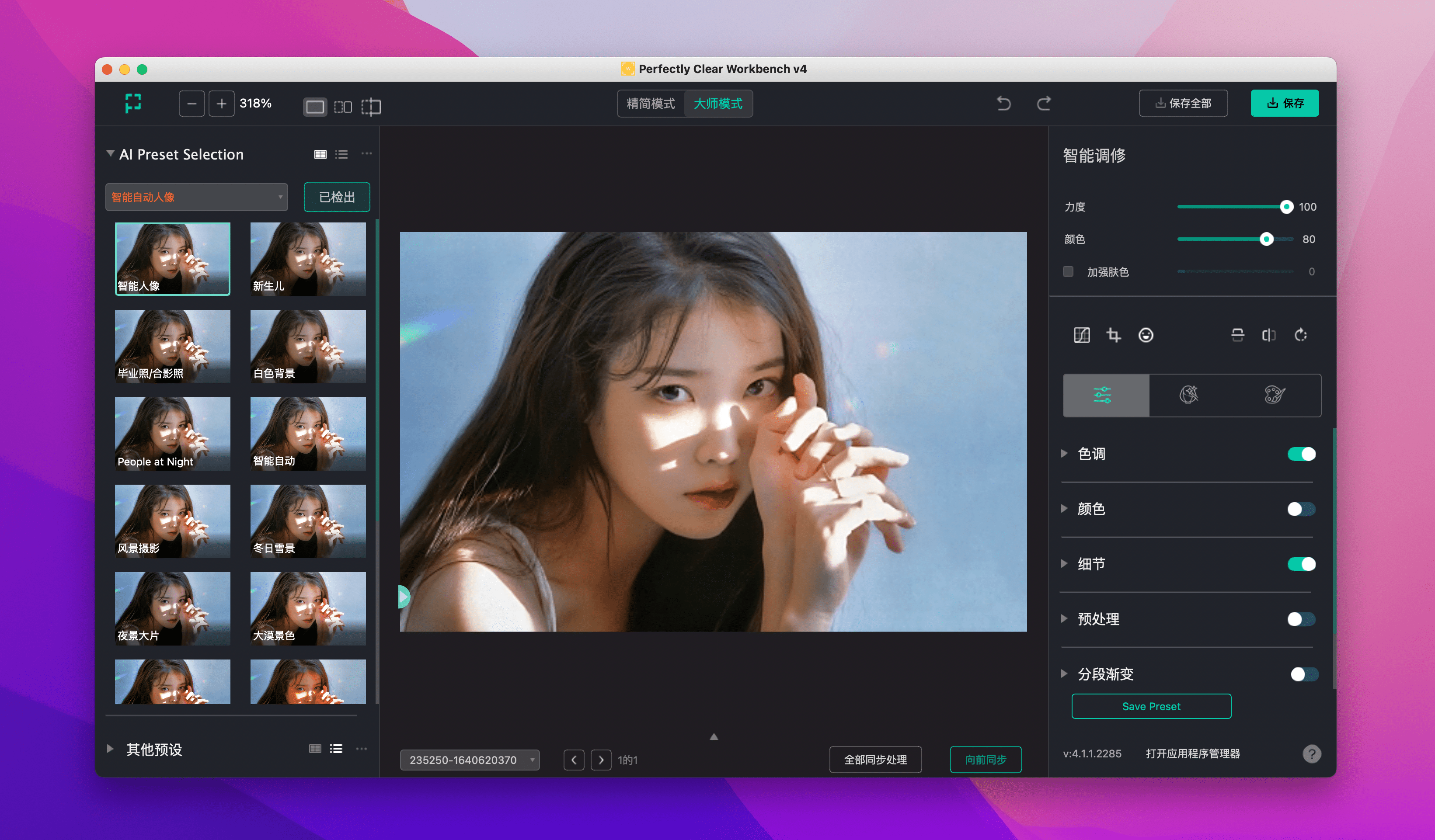Expand the 其他预设 section
The width and height of the screenshot is (1435, 840).
coord(111,749)
